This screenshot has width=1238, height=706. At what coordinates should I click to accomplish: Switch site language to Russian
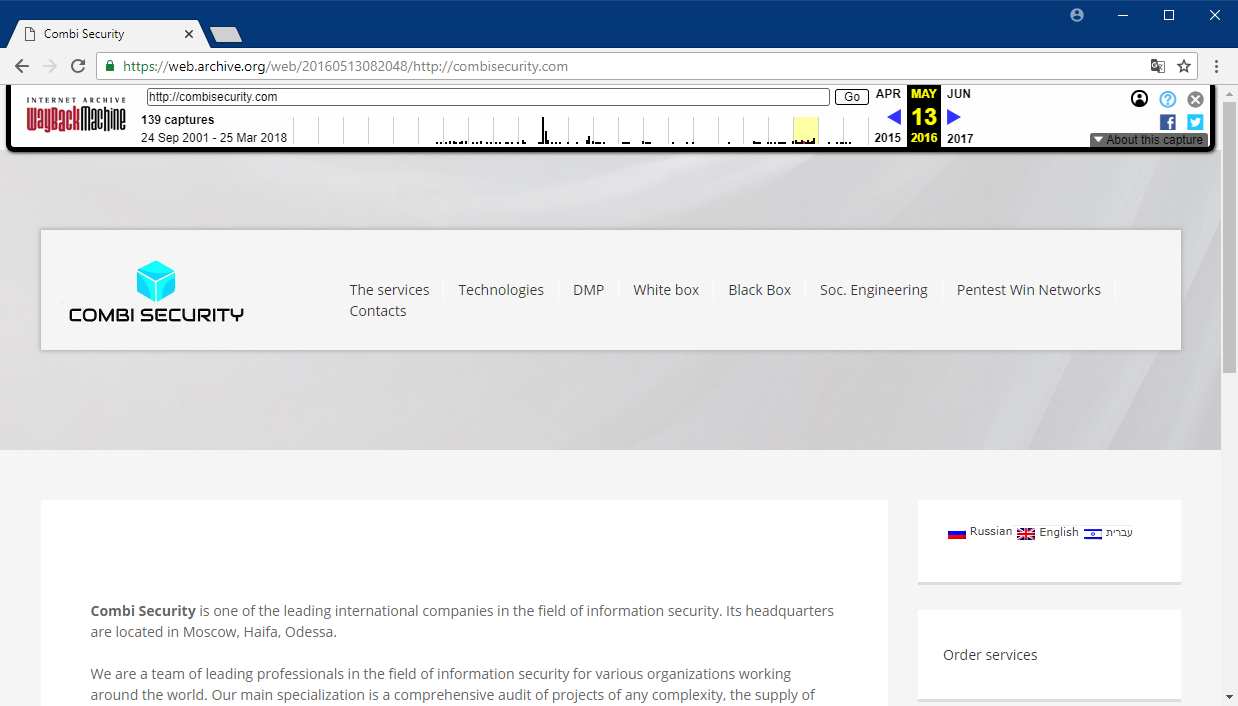980,532
